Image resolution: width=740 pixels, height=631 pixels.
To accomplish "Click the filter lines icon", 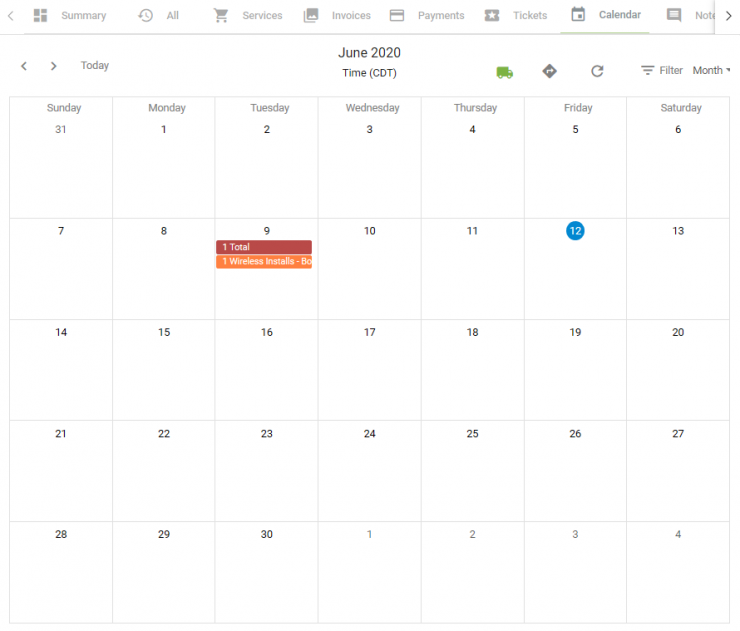I will click(x=648, y=70).
